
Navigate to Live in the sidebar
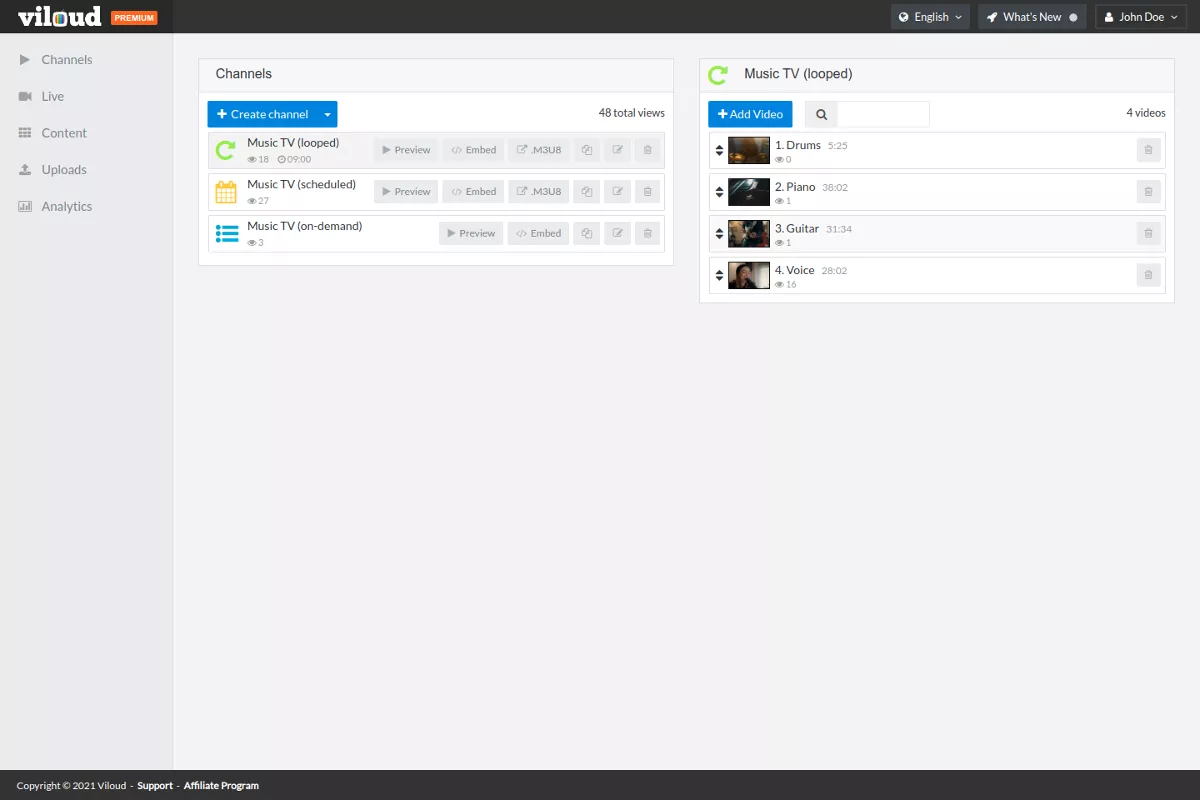(52, 97)
